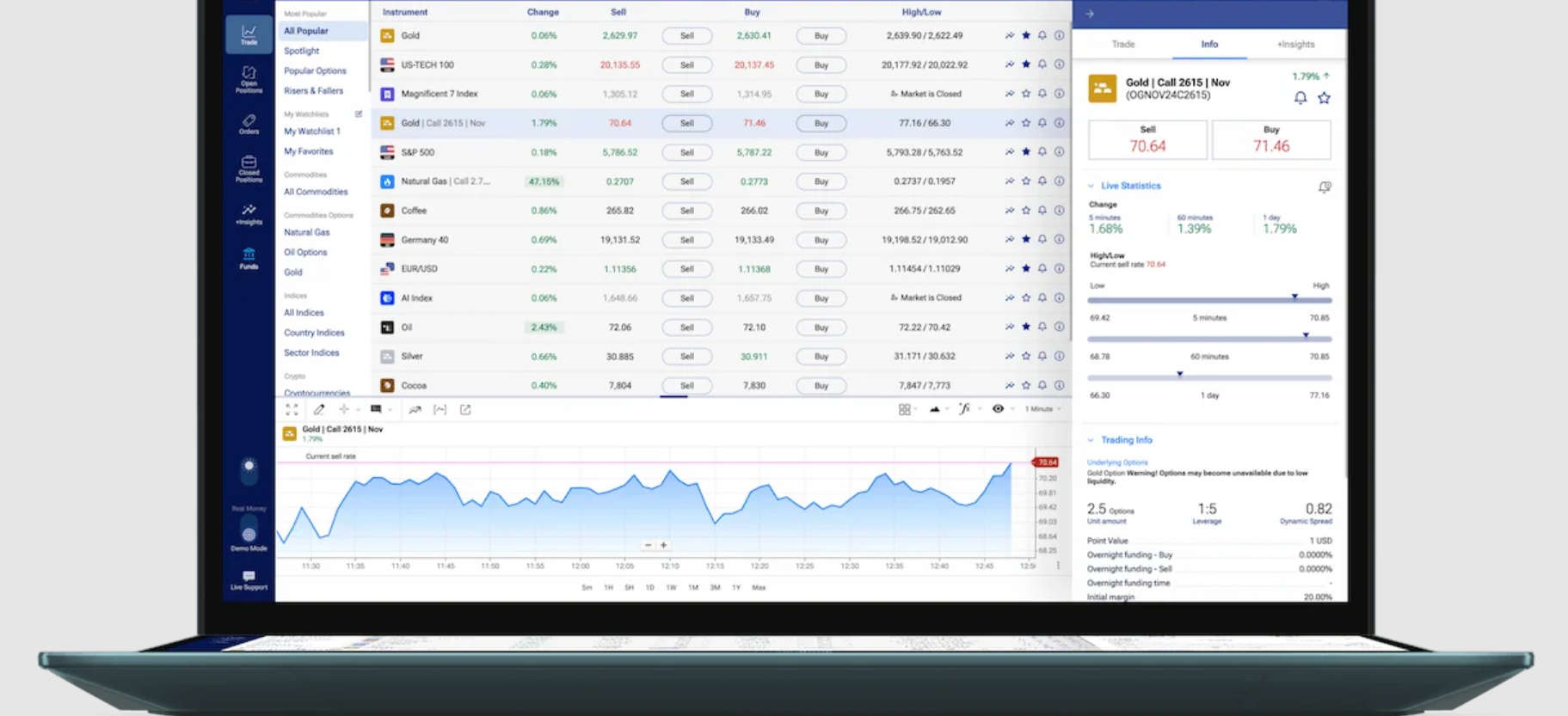Collapse the Live Statistics section

[1091, 186]
